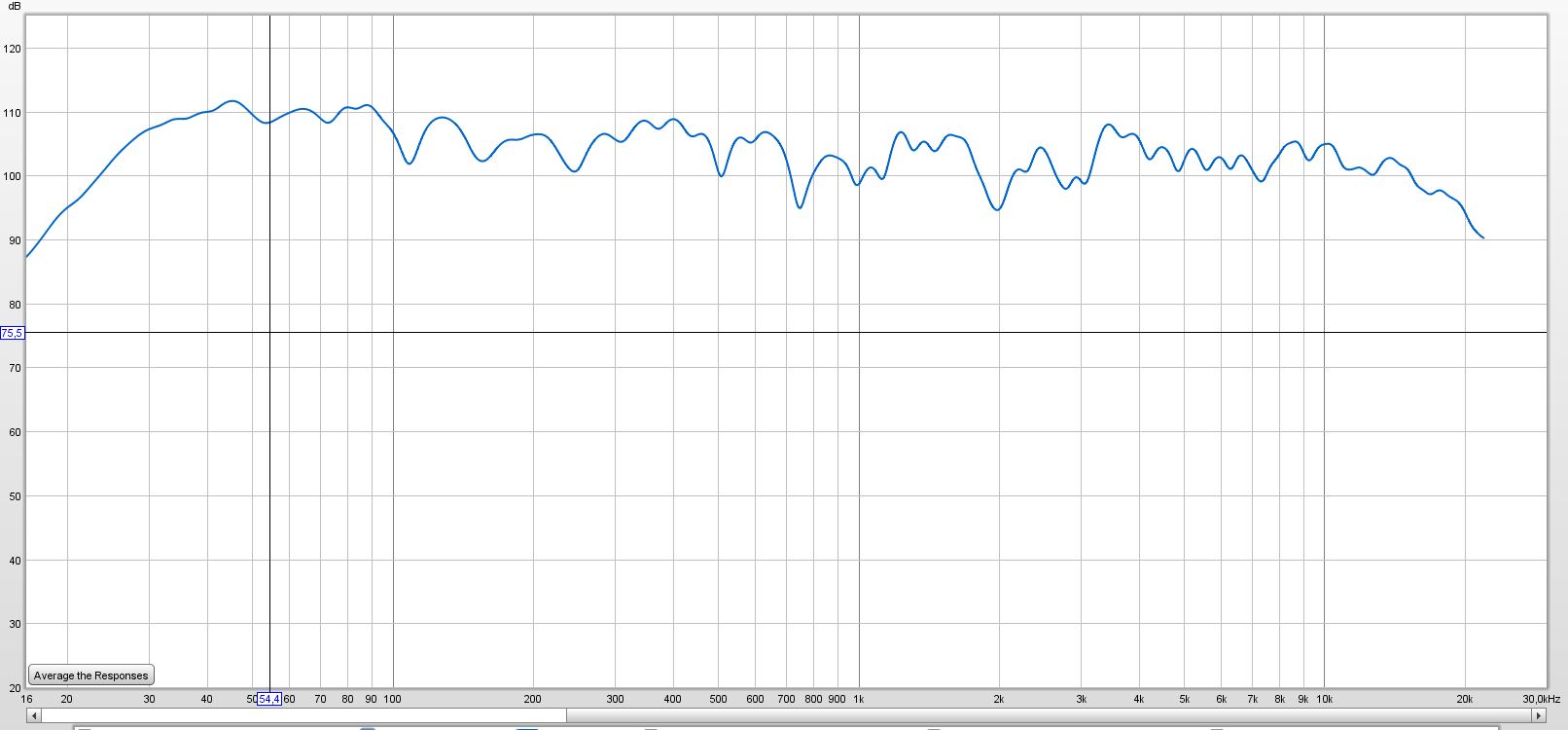The image size is (1568, 730).
Task: Click the 54,4 frequency cursor readout
Action: 269,699
